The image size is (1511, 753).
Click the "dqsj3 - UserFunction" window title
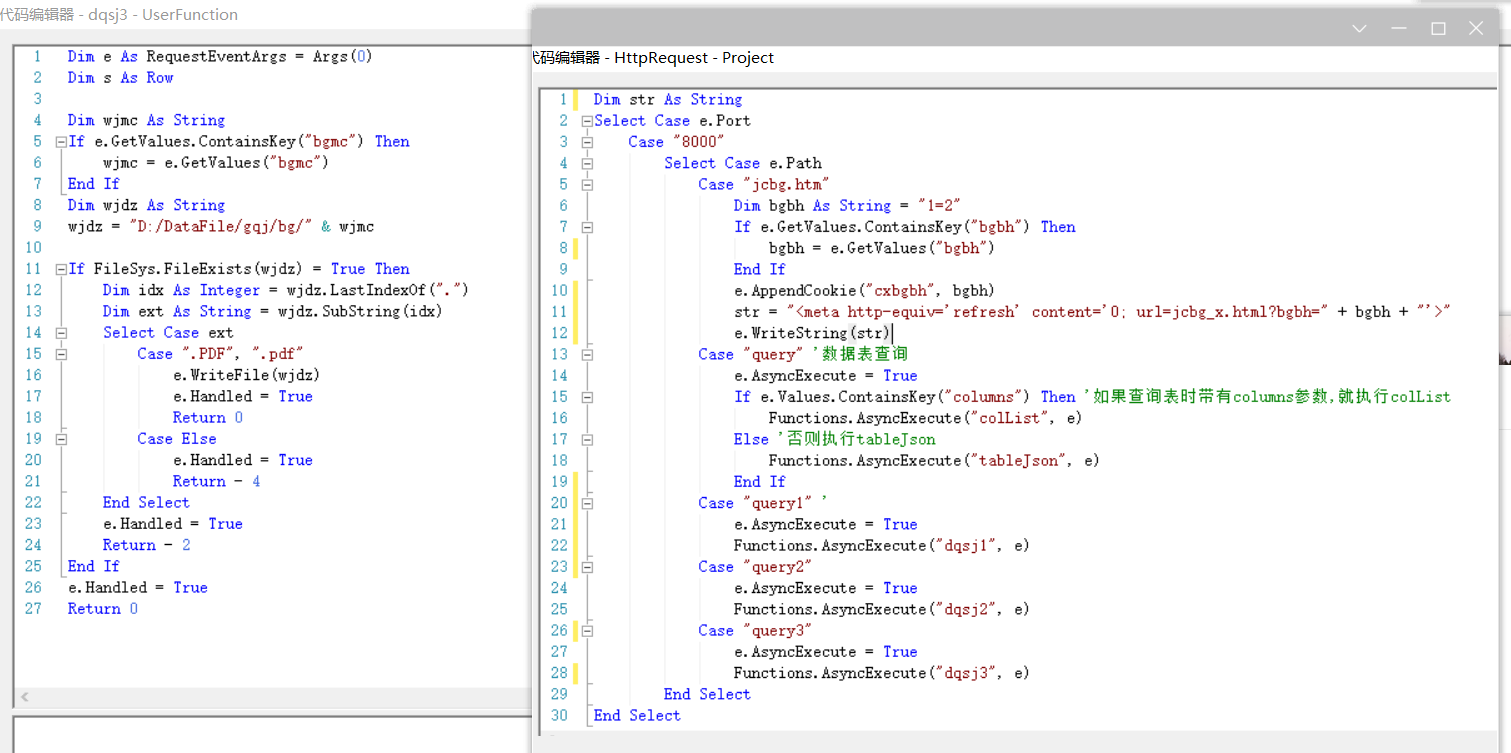click(x=163, y=15)
